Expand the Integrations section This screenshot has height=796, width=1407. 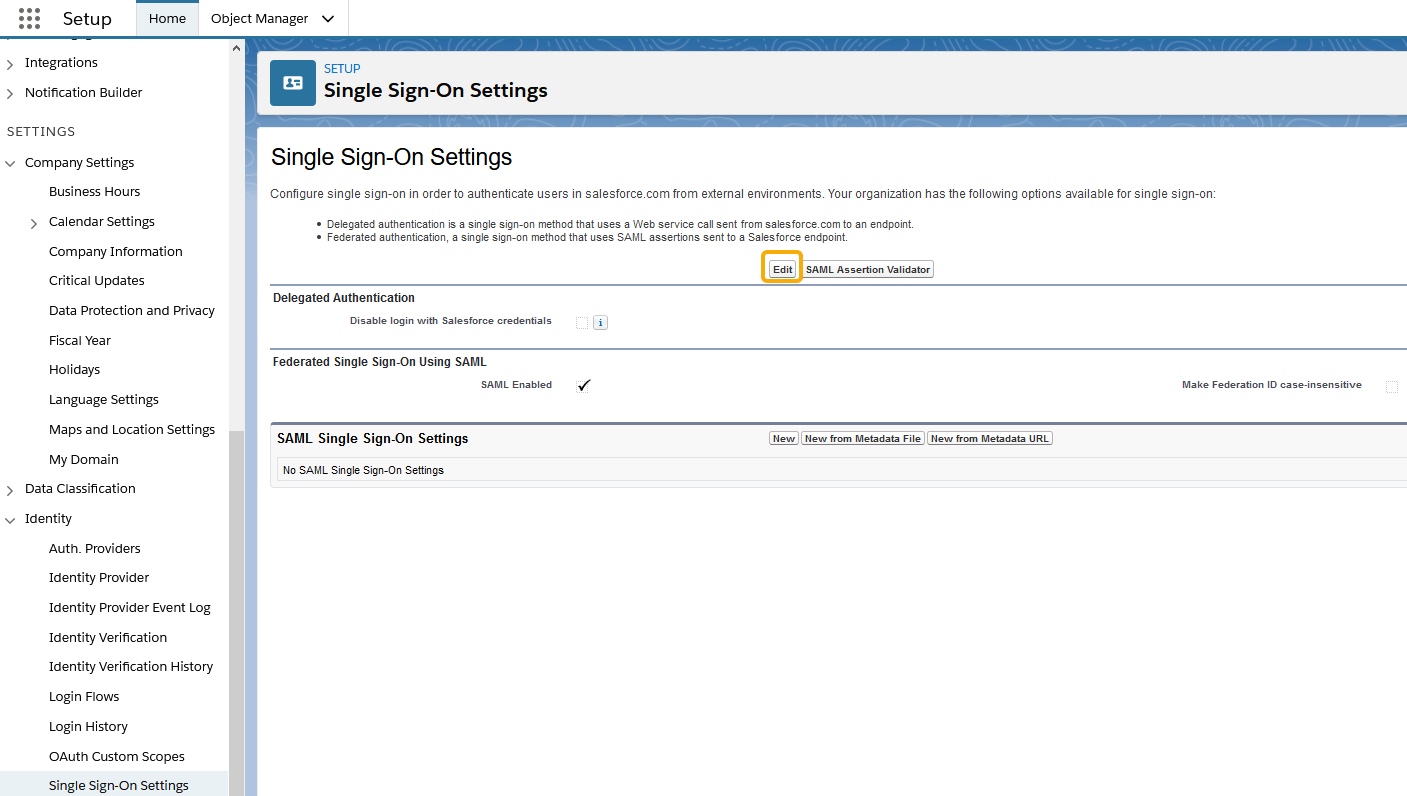(x=11, y=63)
